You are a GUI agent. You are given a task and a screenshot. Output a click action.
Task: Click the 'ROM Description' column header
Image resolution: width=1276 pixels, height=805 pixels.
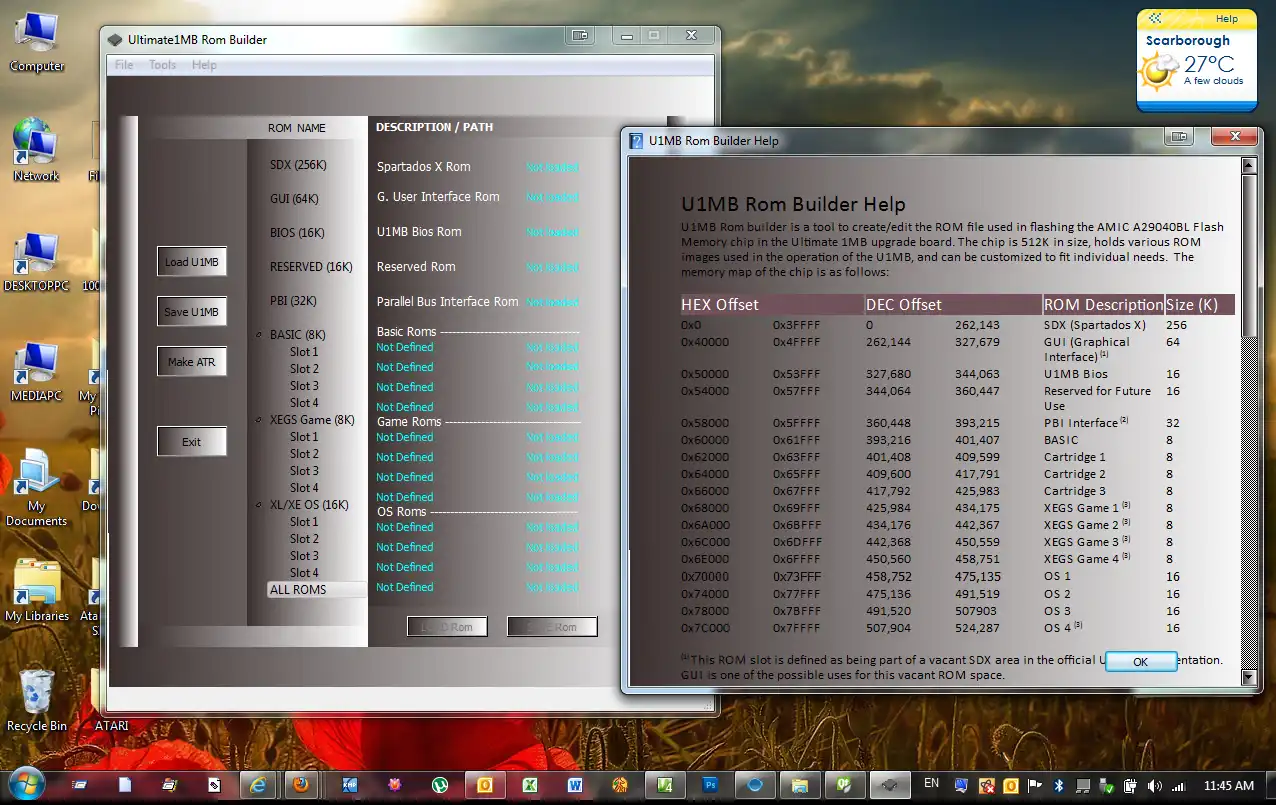[x=1103, y=304]
